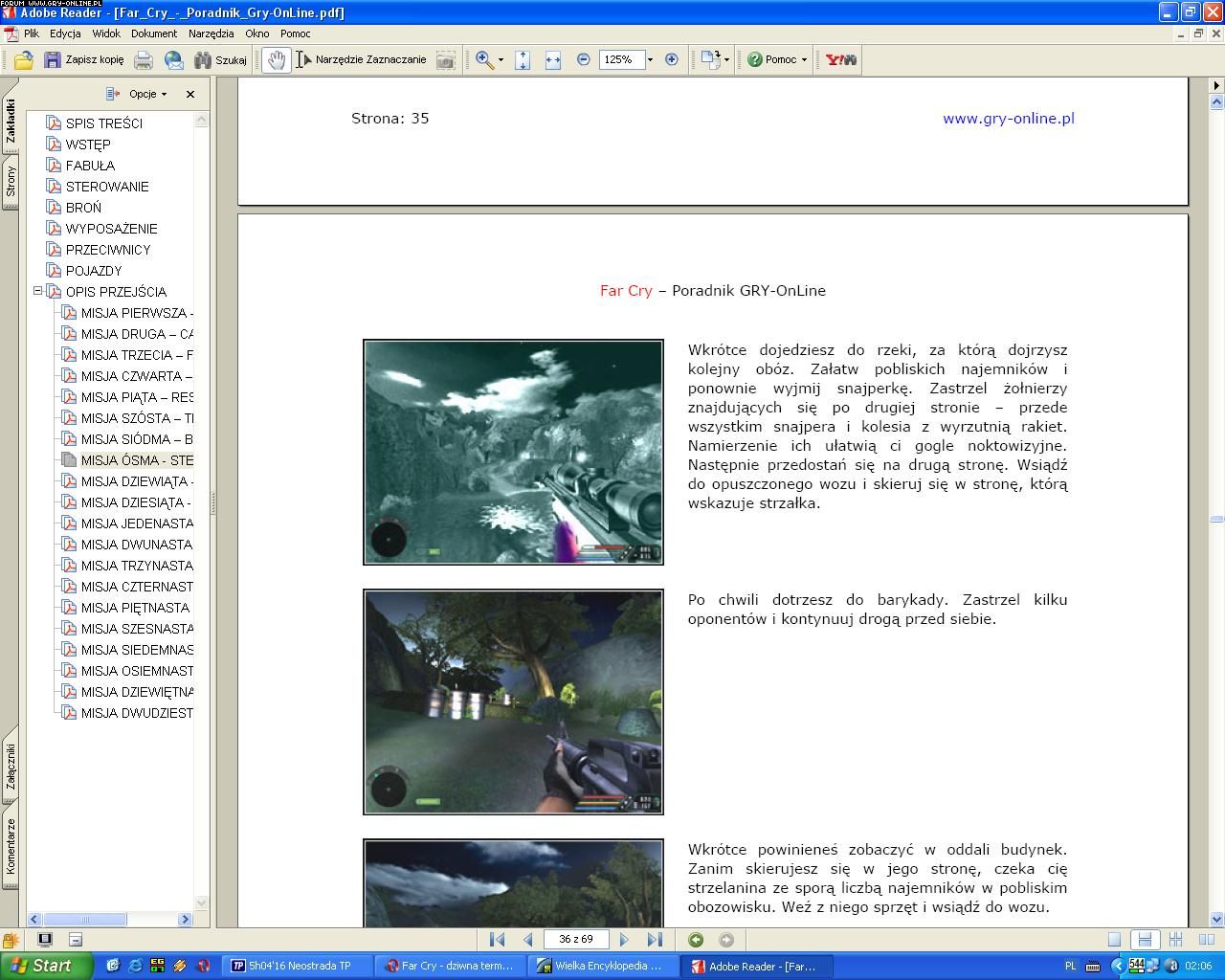
Task: Open the zoom percentage dropdown arrow
Action: pos(650,59)
